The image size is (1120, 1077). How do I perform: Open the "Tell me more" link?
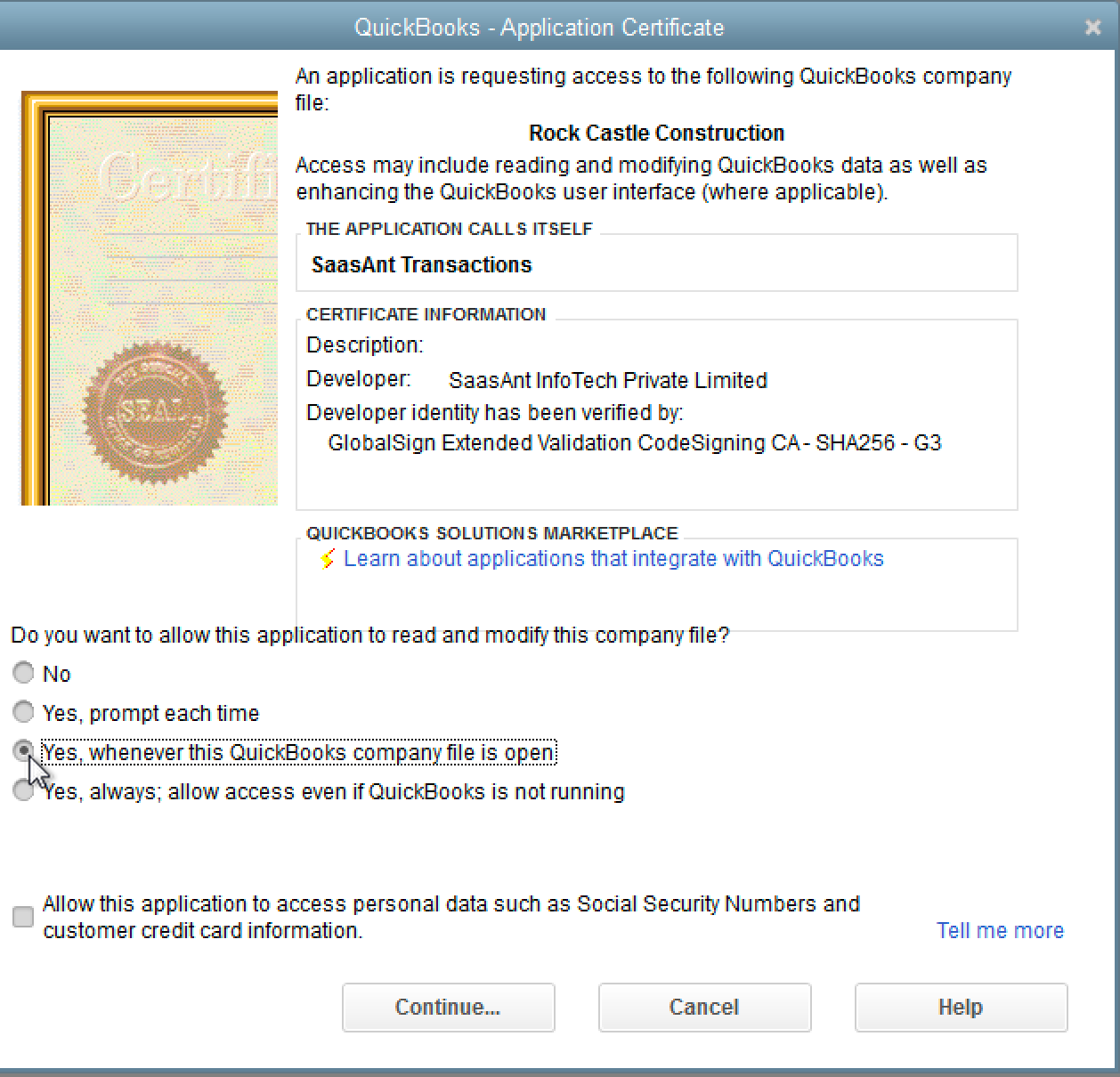[x=1000, y=930]
